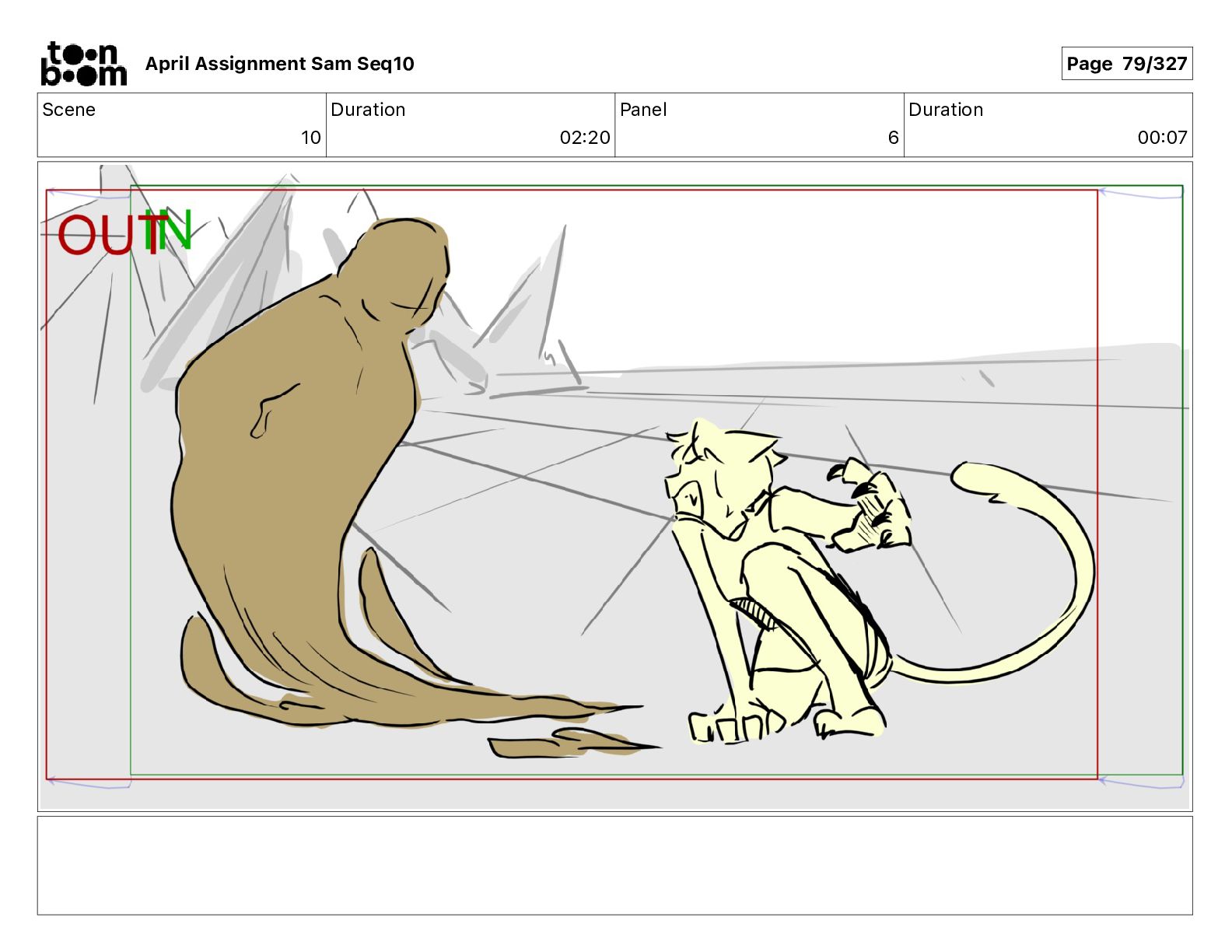Click the 'Page 79/327' indicator
Image resolution: width=1232 pixels, height=952 pixels.
tap(1126, 64)
